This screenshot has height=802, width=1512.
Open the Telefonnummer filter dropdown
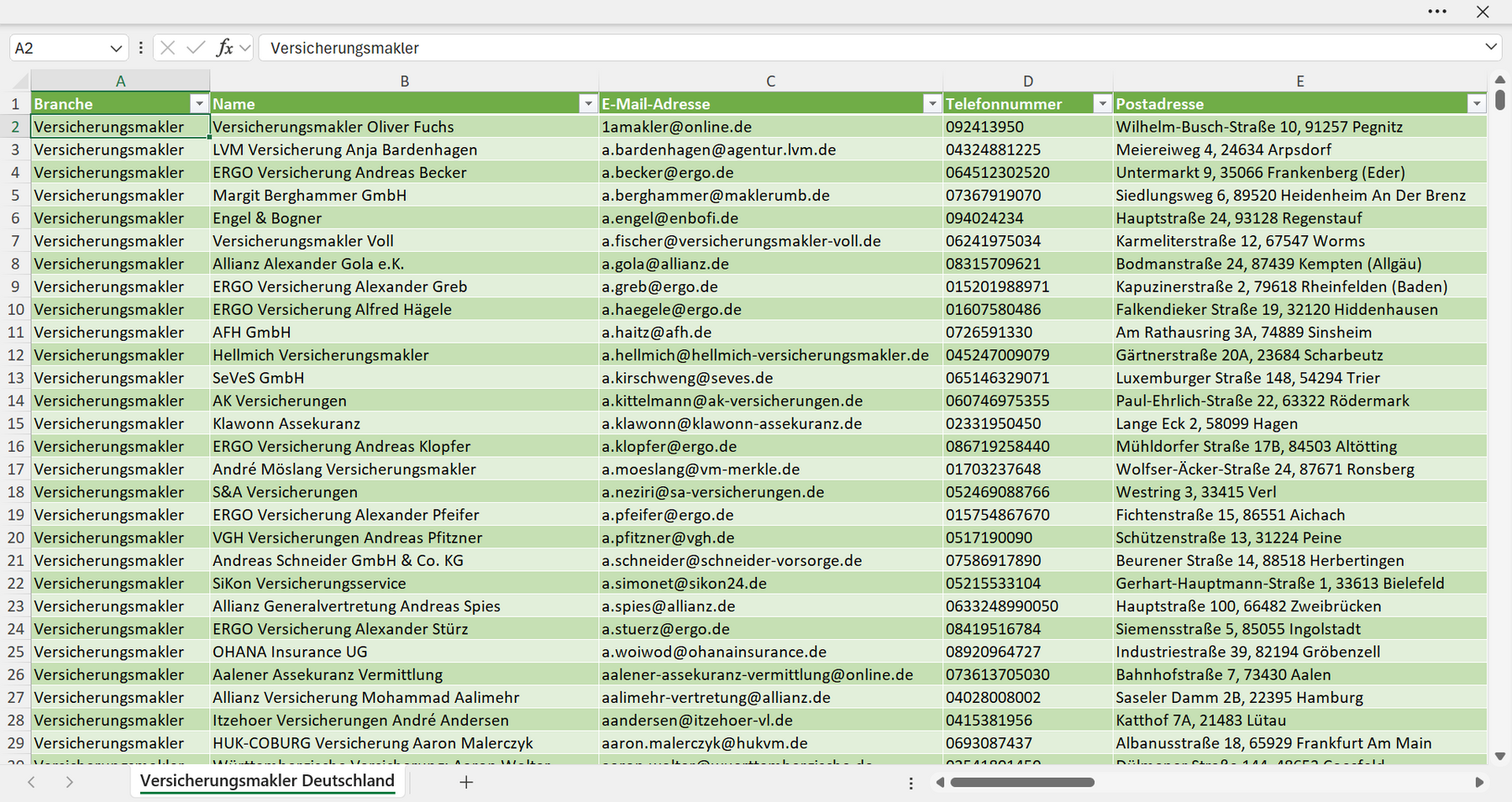click(1102, 103)
